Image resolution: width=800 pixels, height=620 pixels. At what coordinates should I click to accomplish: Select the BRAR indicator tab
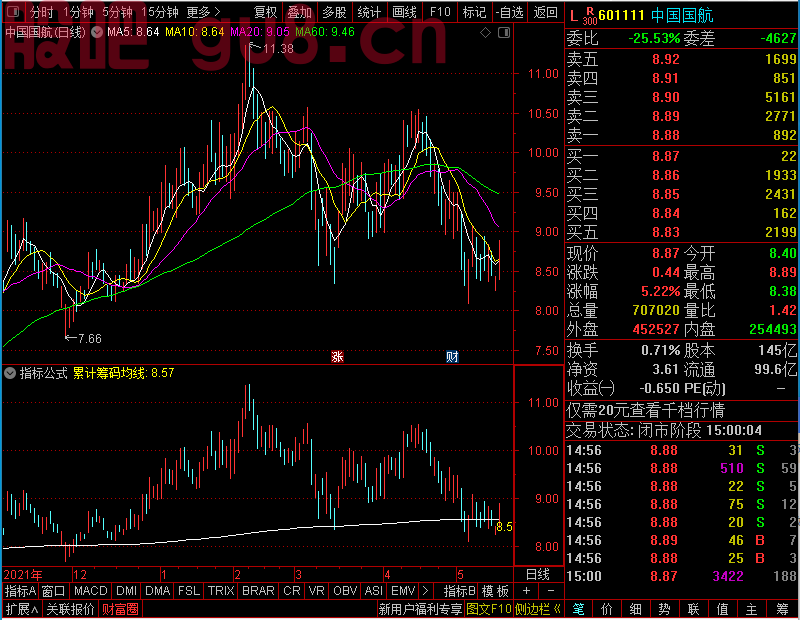click(x=258, y=591)
